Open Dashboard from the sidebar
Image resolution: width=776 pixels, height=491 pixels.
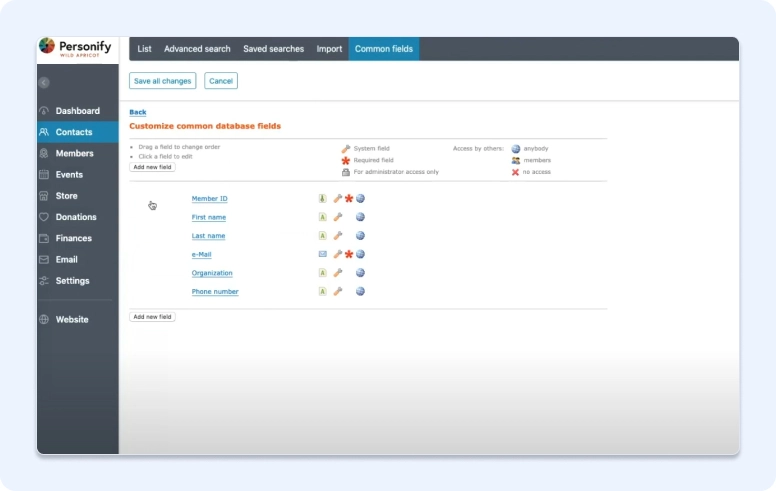(x=78, y=111)
